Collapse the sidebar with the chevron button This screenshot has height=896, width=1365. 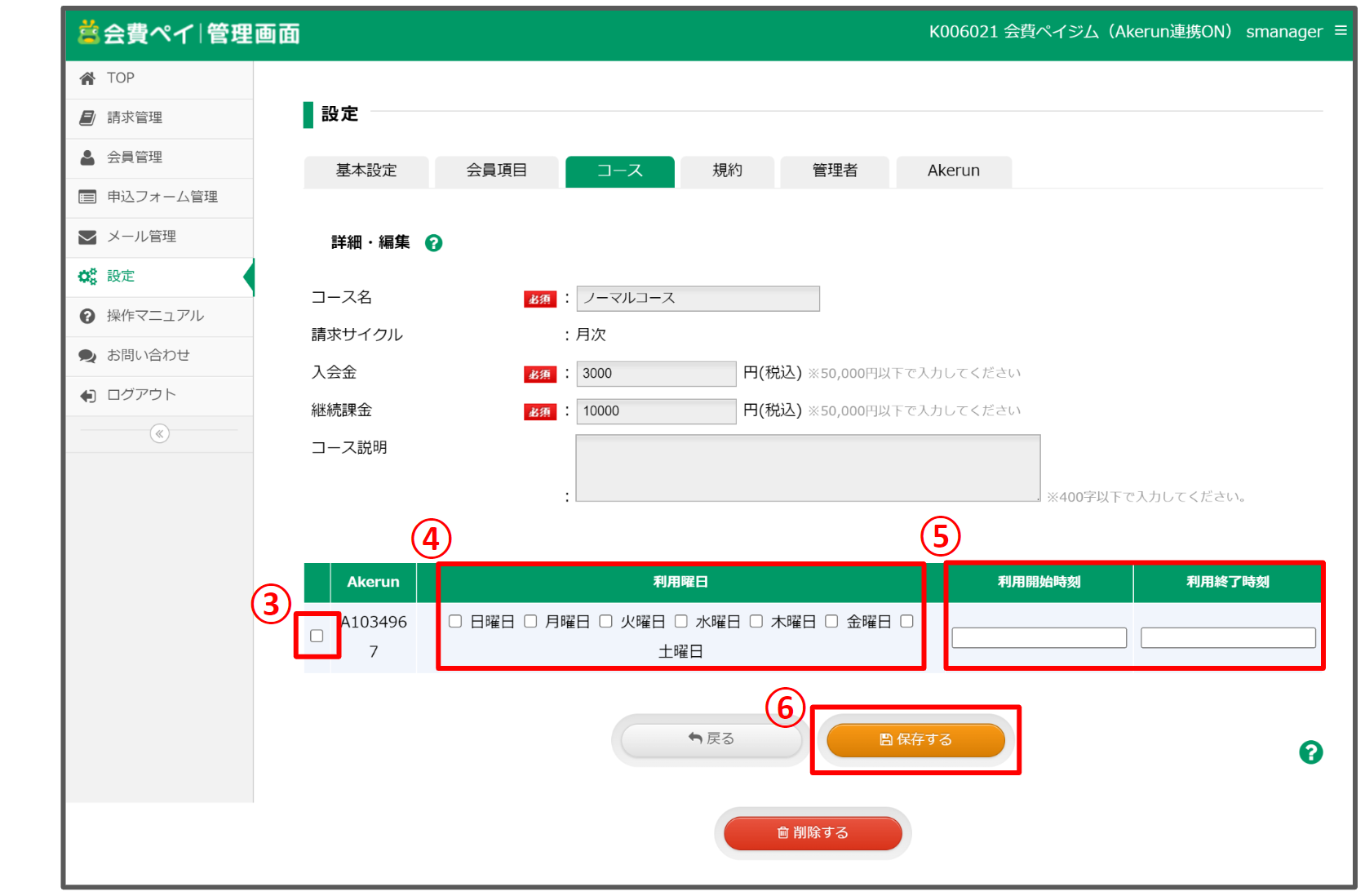click(x=160, y=433)
